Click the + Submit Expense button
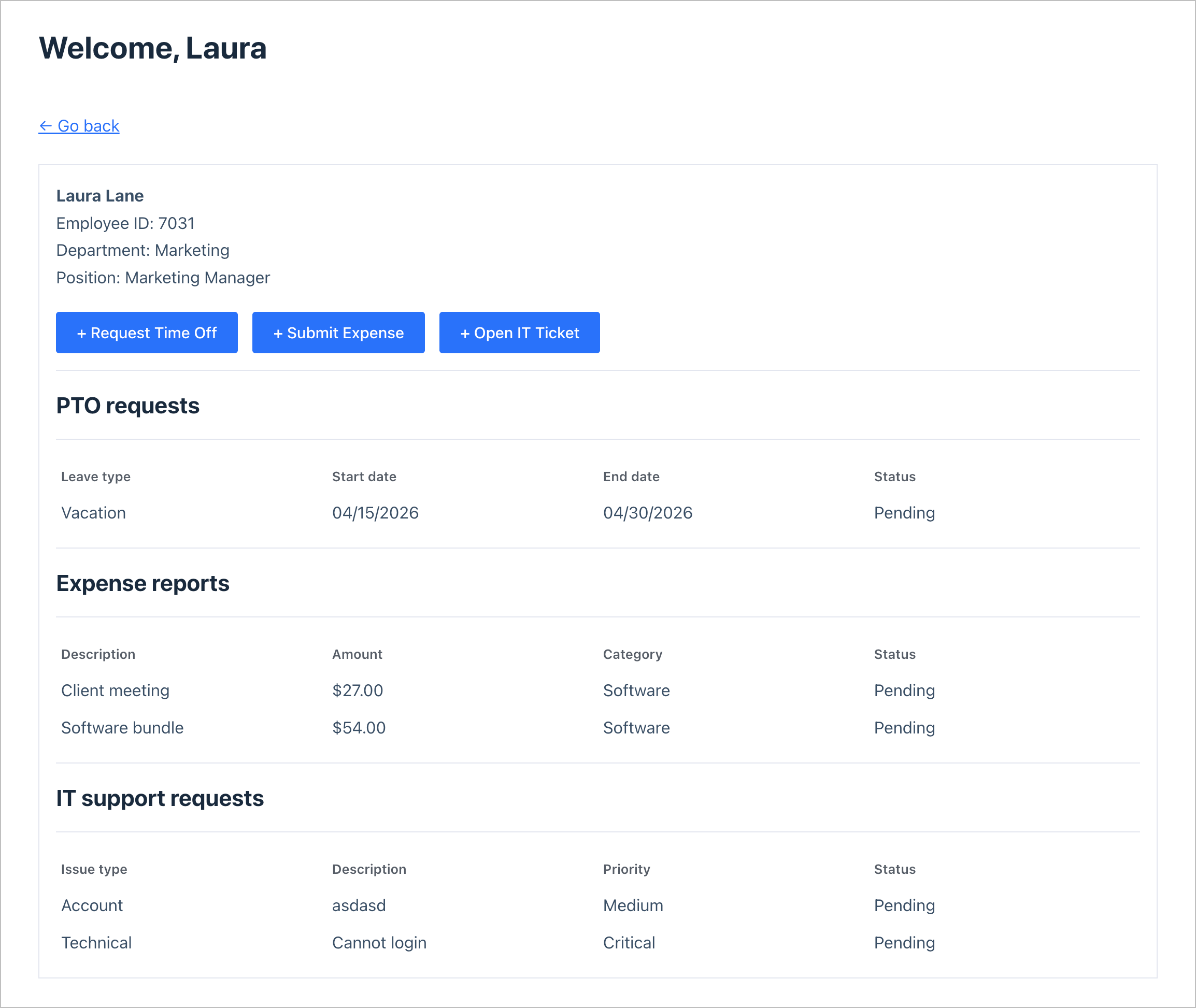1196x1008 pixels. point(338,333)
